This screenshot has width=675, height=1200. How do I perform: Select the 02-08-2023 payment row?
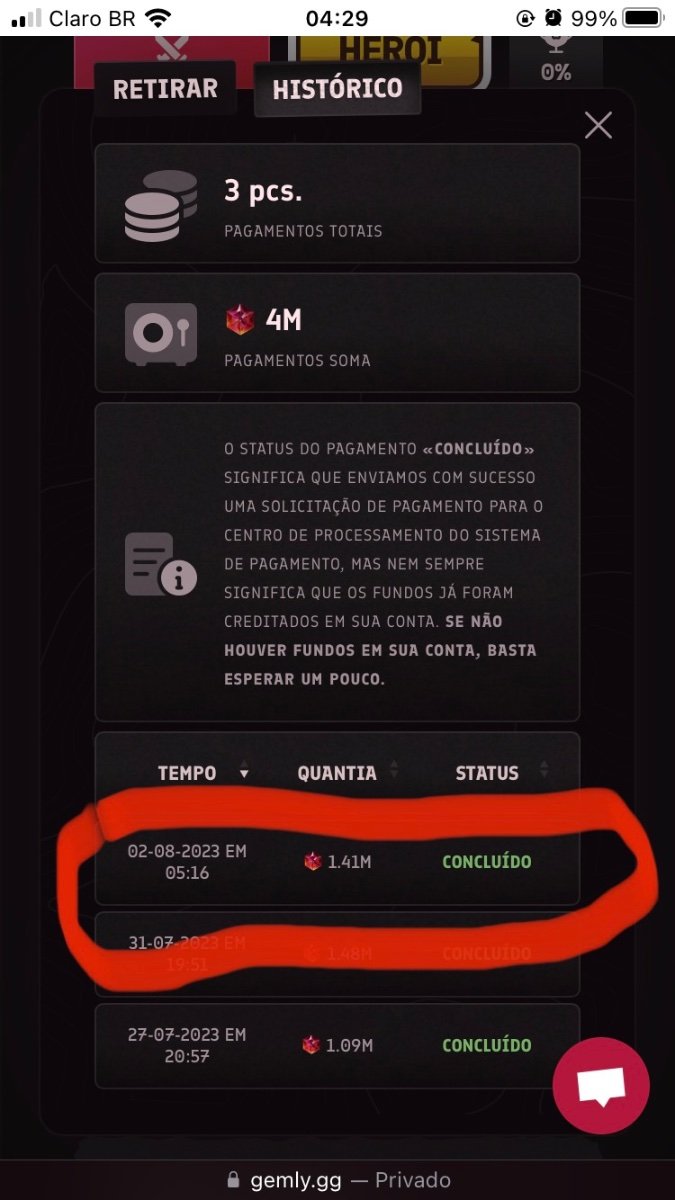click(x=337, y=862)
